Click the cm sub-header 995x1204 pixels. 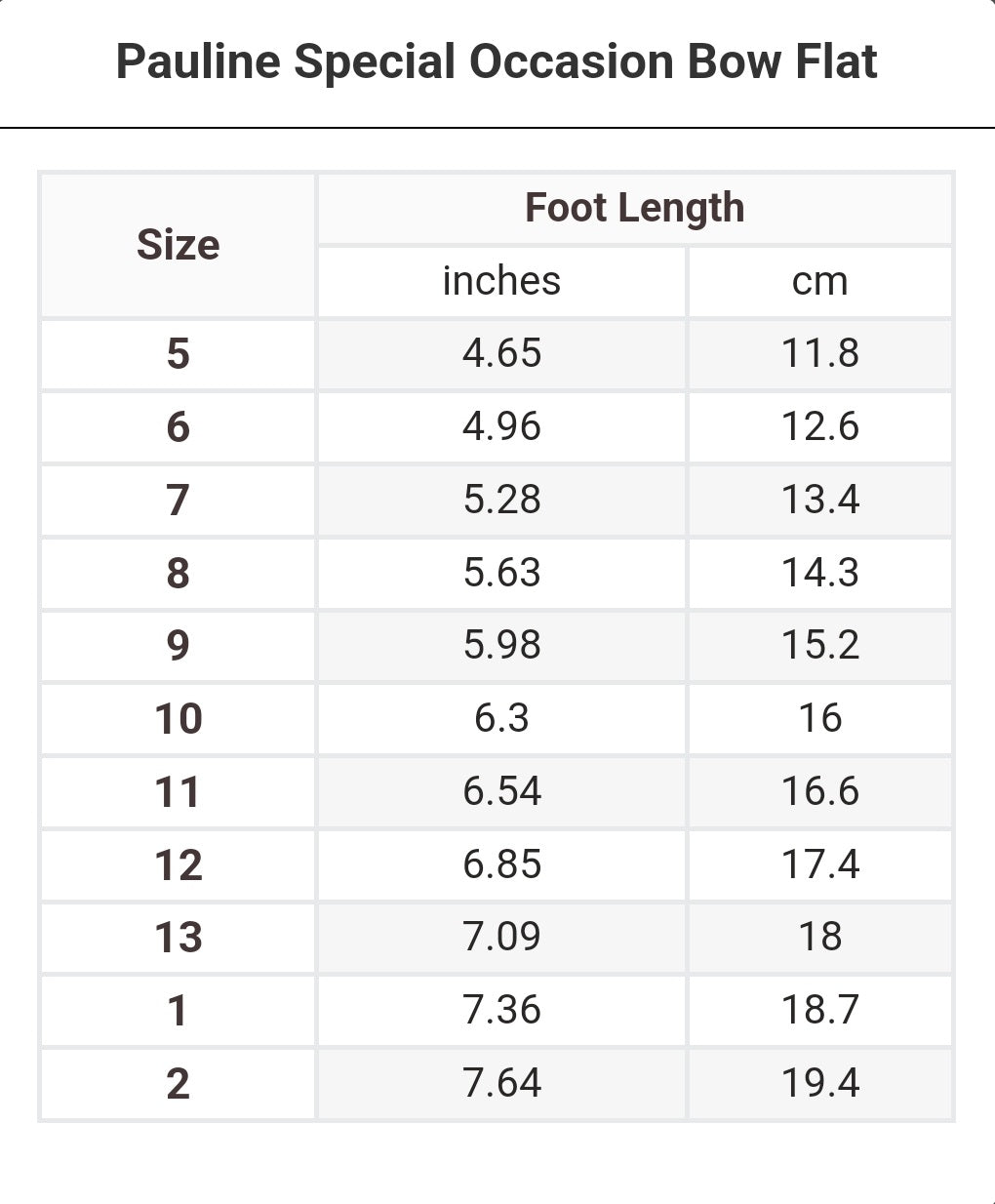819,281
